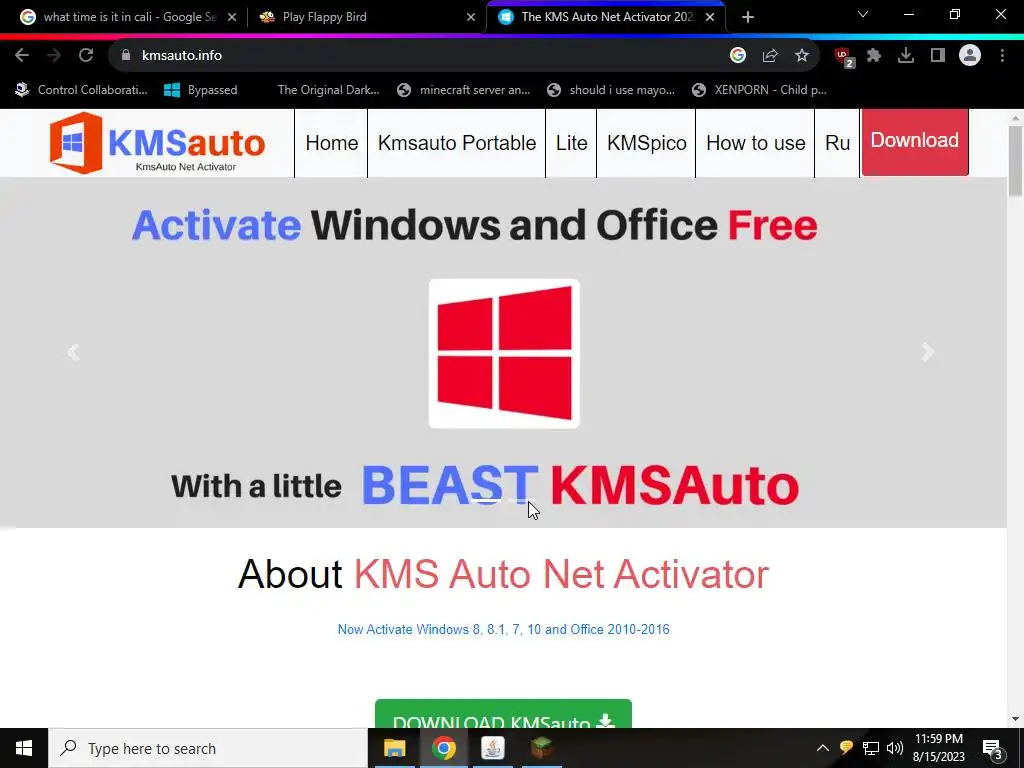Show Chrome downloads

click(906, 56)
